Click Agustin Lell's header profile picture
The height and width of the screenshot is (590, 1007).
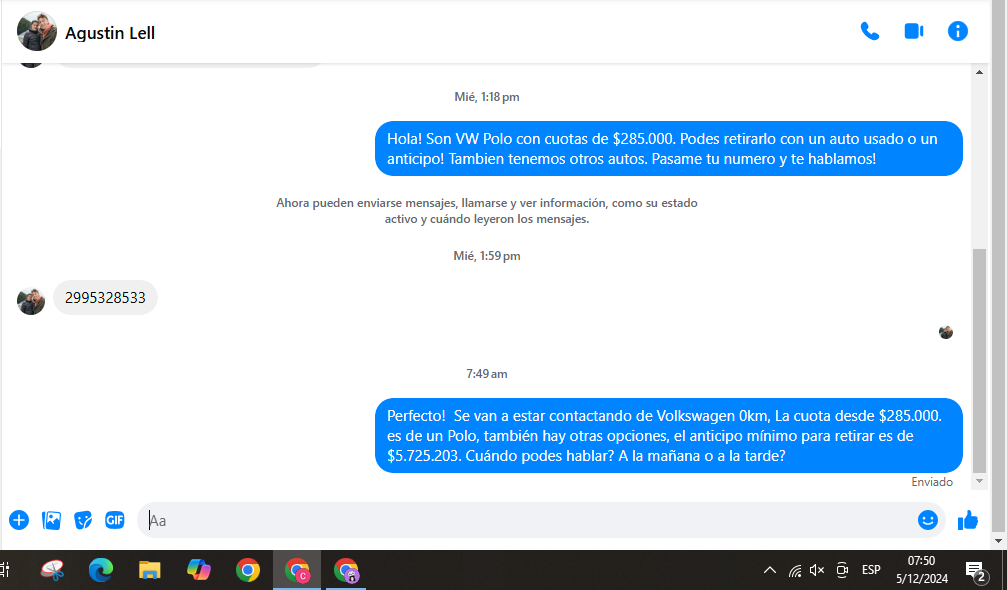tap(37, 32)
